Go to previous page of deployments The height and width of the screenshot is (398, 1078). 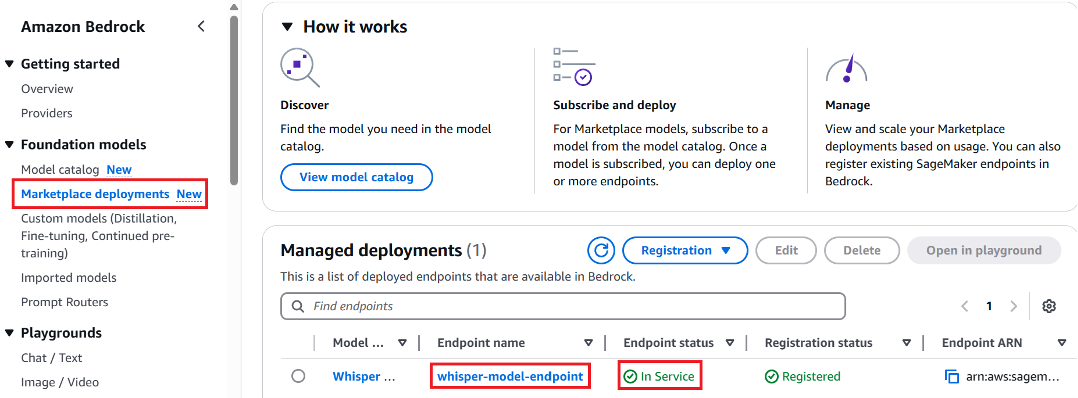[965, 306]
